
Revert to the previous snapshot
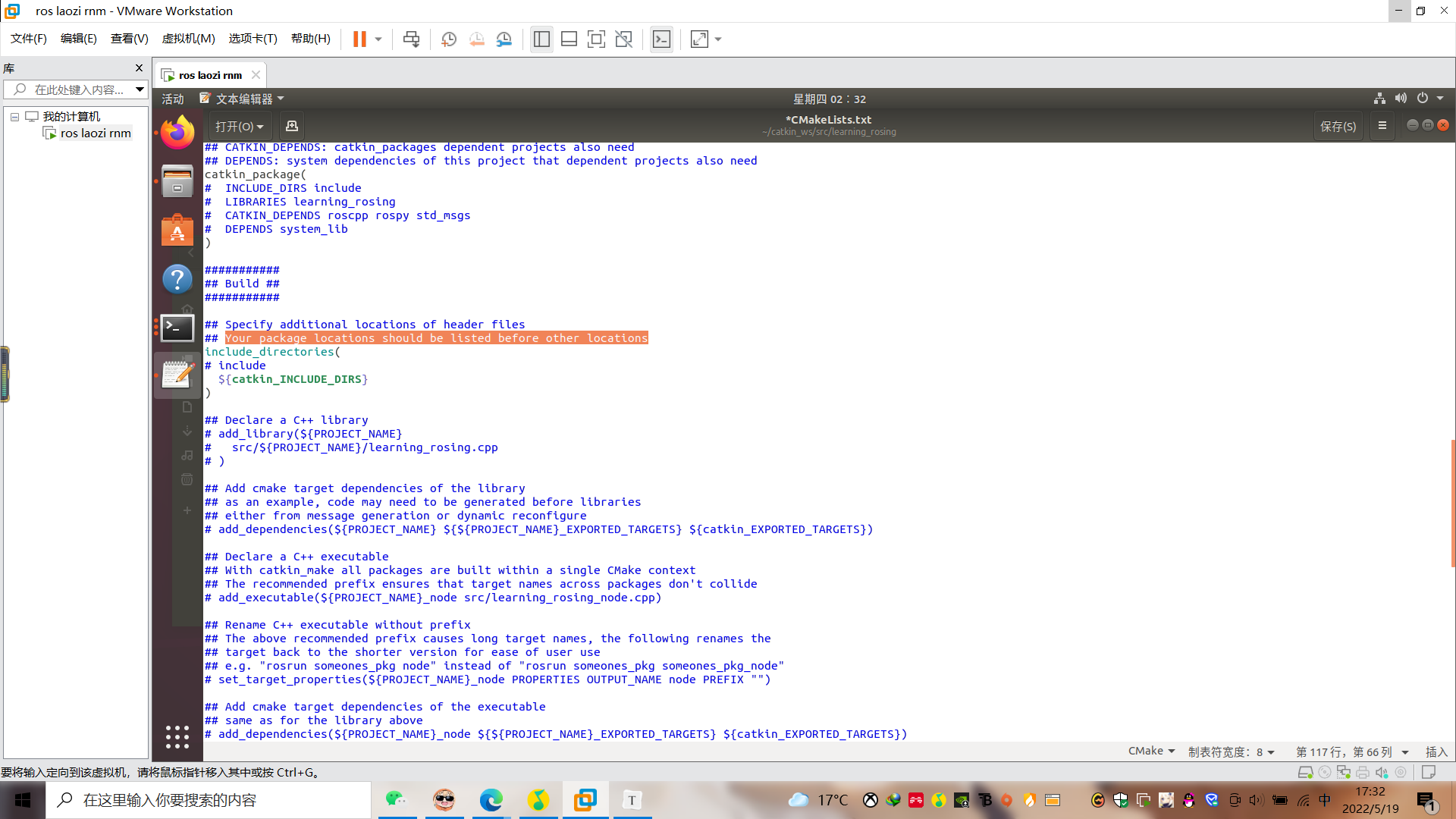pos(476,39)
